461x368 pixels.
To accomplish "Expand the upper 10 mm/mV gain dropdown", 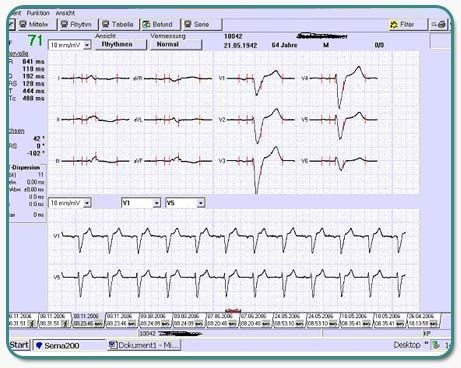I will point(87,45).
